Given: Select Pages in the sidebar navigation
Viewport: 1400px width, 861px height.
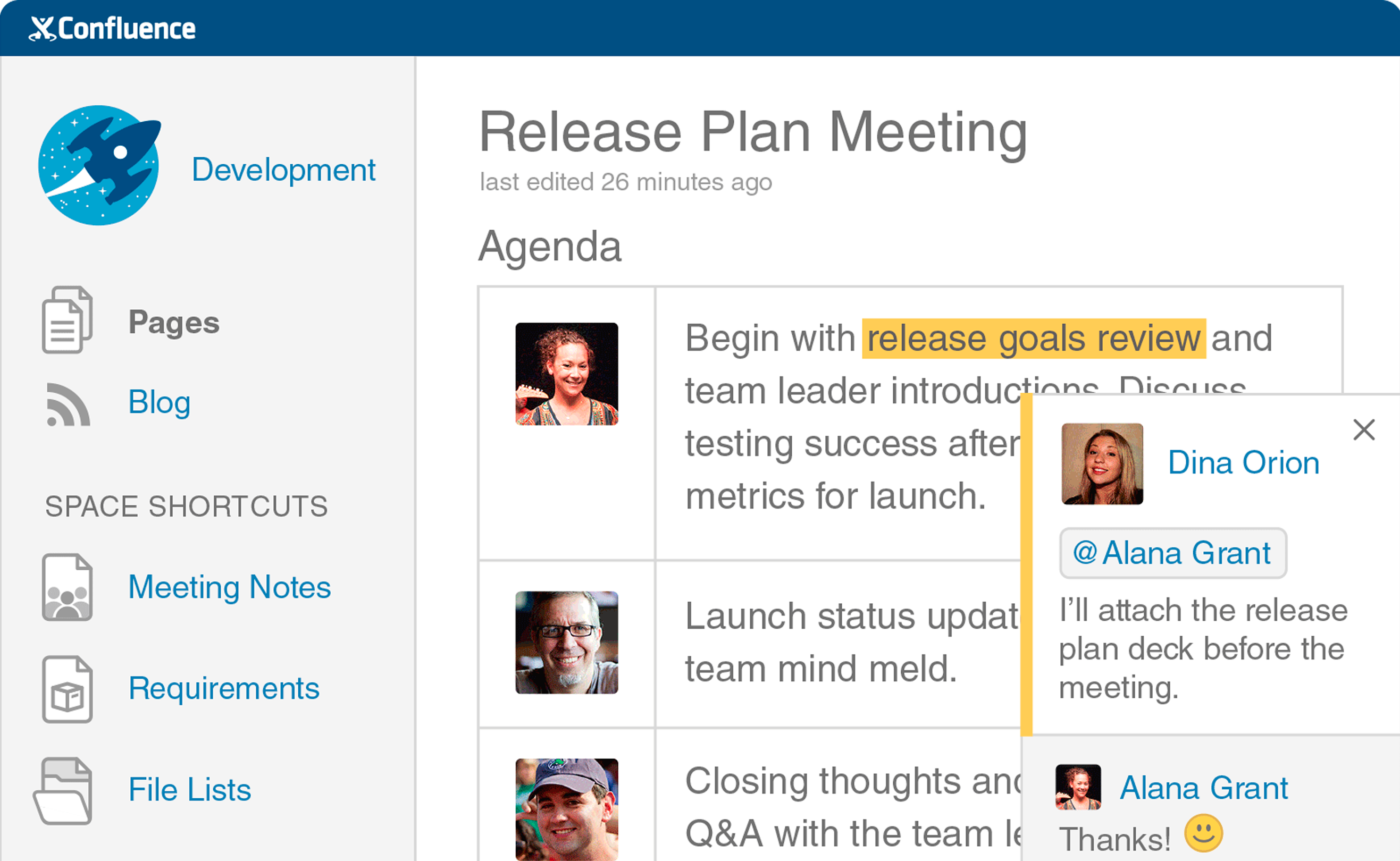Looking at the screenshot, I should 174,321.
